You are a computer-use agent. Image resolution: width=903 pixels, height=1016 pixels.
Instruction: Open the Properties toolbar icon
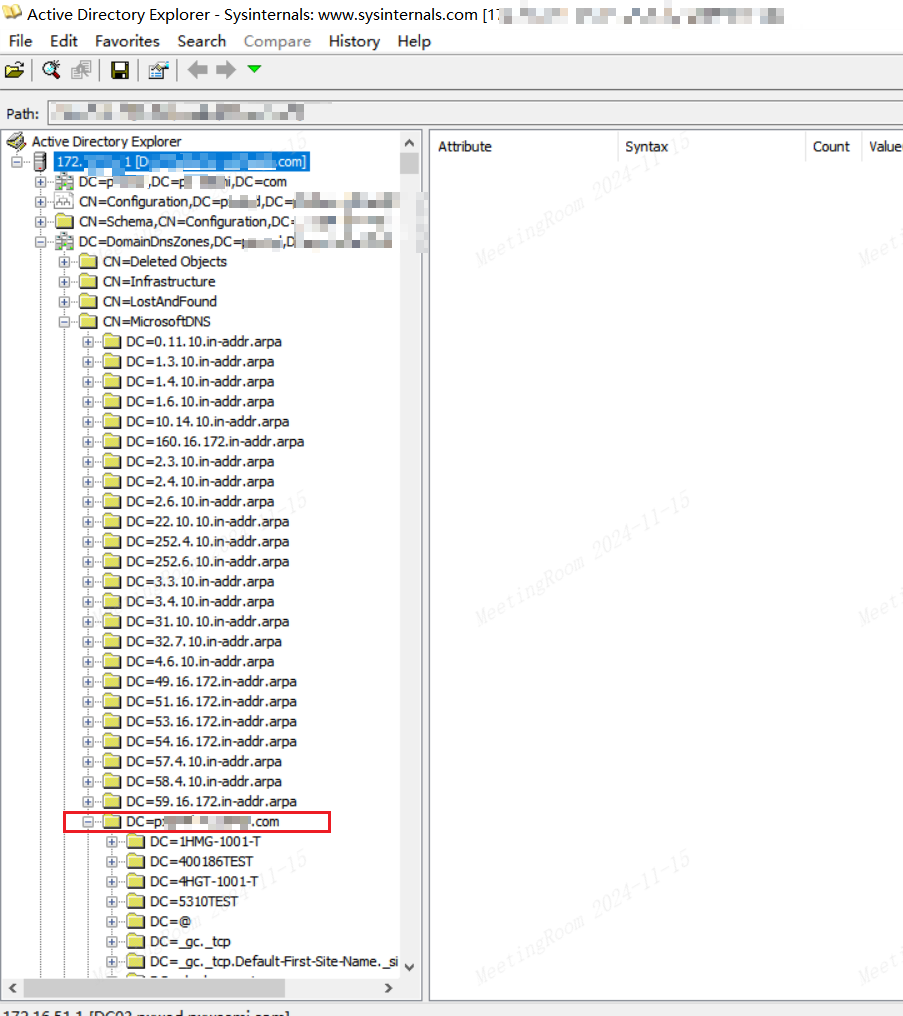158,70
